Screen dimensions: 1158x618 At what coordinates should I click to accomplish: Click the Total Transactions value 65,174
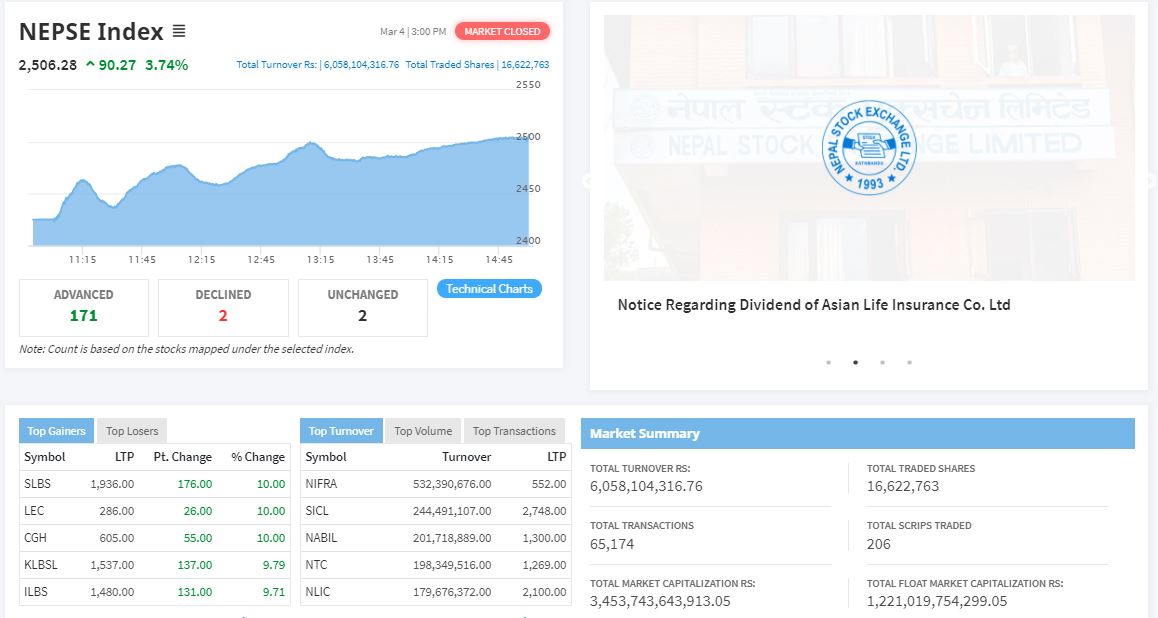coord(611,544)
